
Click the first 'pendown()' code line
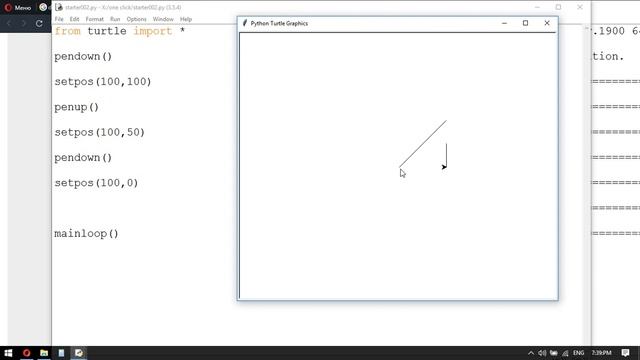click(x=83, y=56)
